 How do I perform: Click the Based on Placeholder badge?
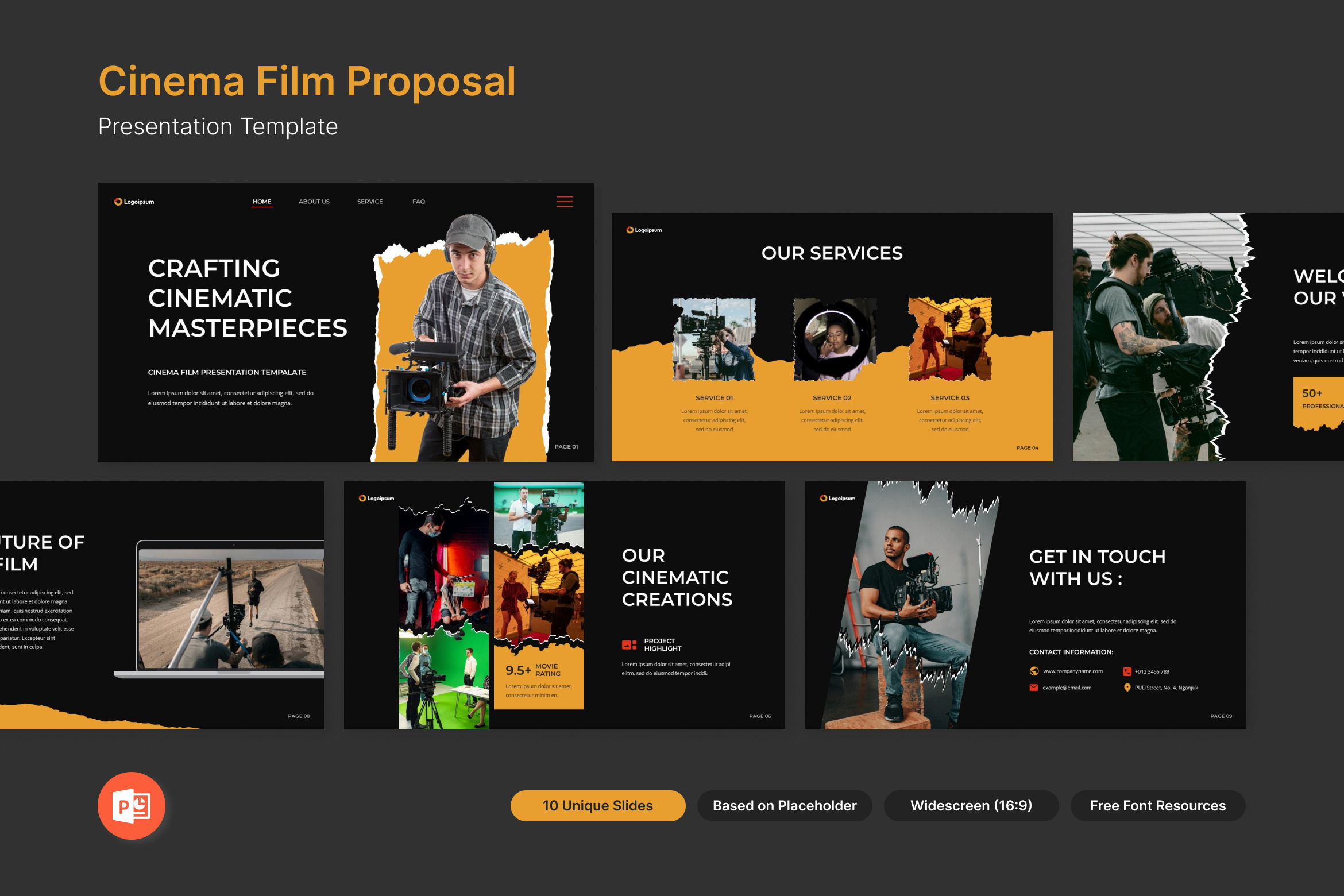pyautogui.click(x=784, y=805)
